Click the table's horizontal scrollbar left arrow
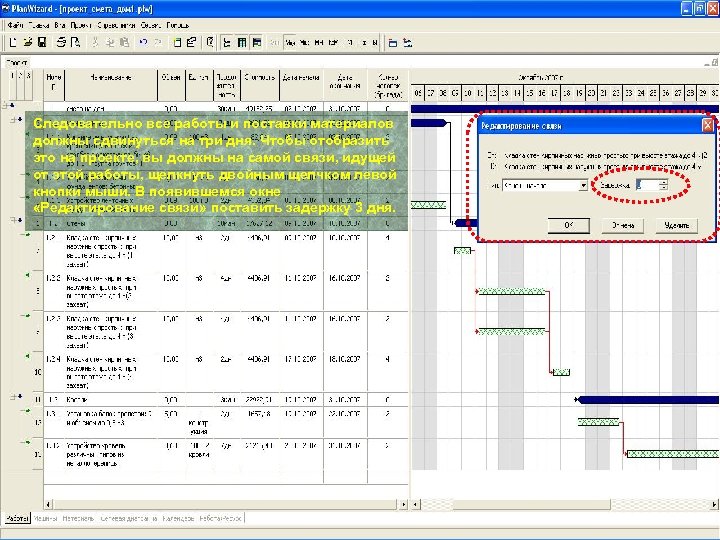 (x=48, y=504)
